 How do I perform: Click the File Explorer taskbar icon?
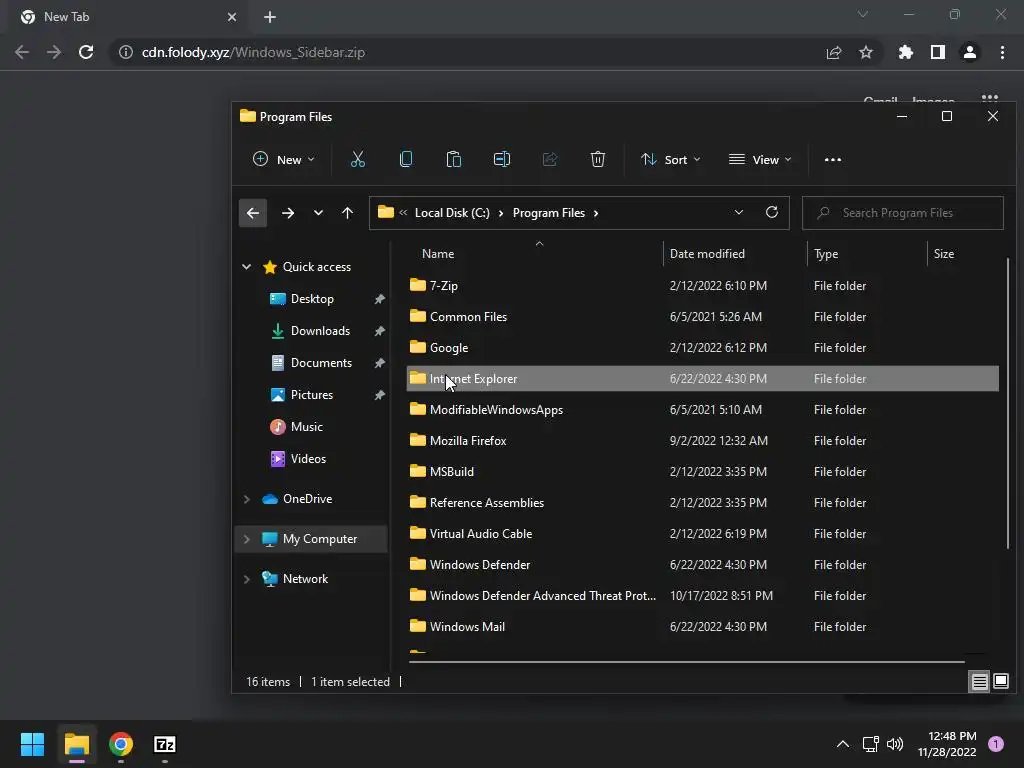pos(76,744)
